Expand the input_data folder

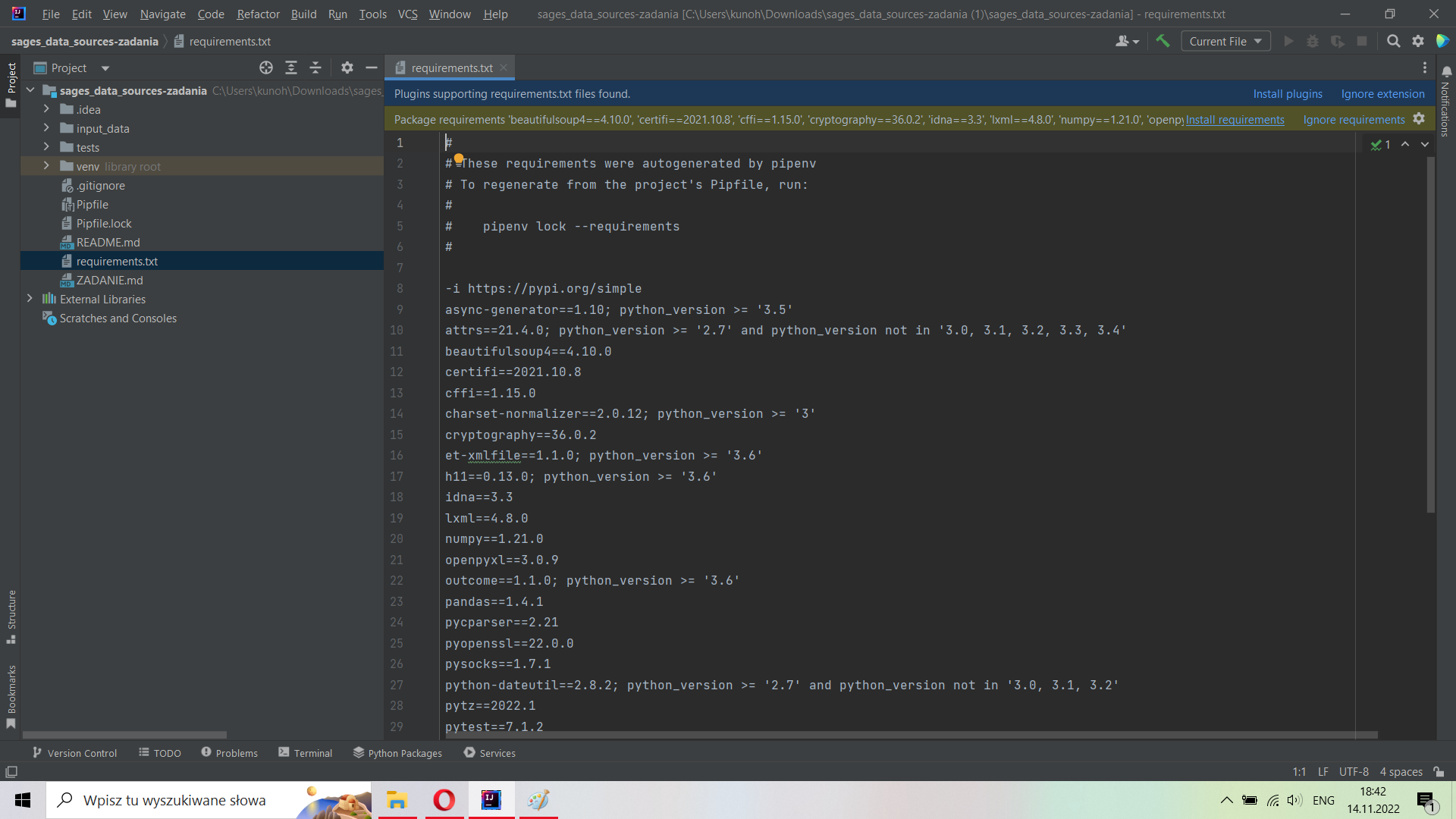coord(46,128)
